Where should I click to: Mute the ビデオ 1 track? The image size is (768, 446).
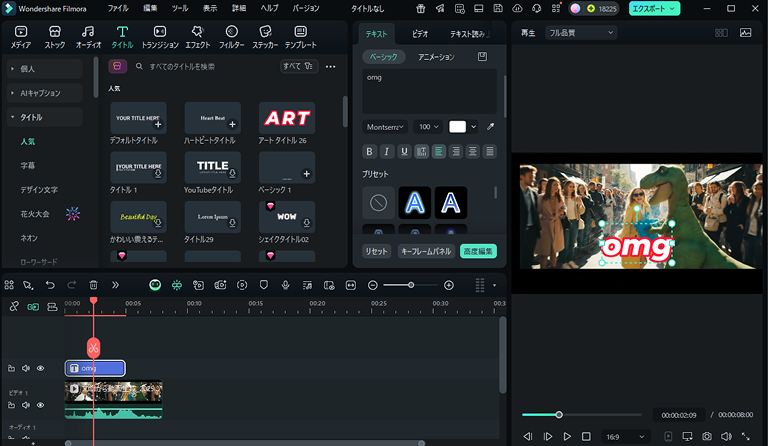(26, 405)
